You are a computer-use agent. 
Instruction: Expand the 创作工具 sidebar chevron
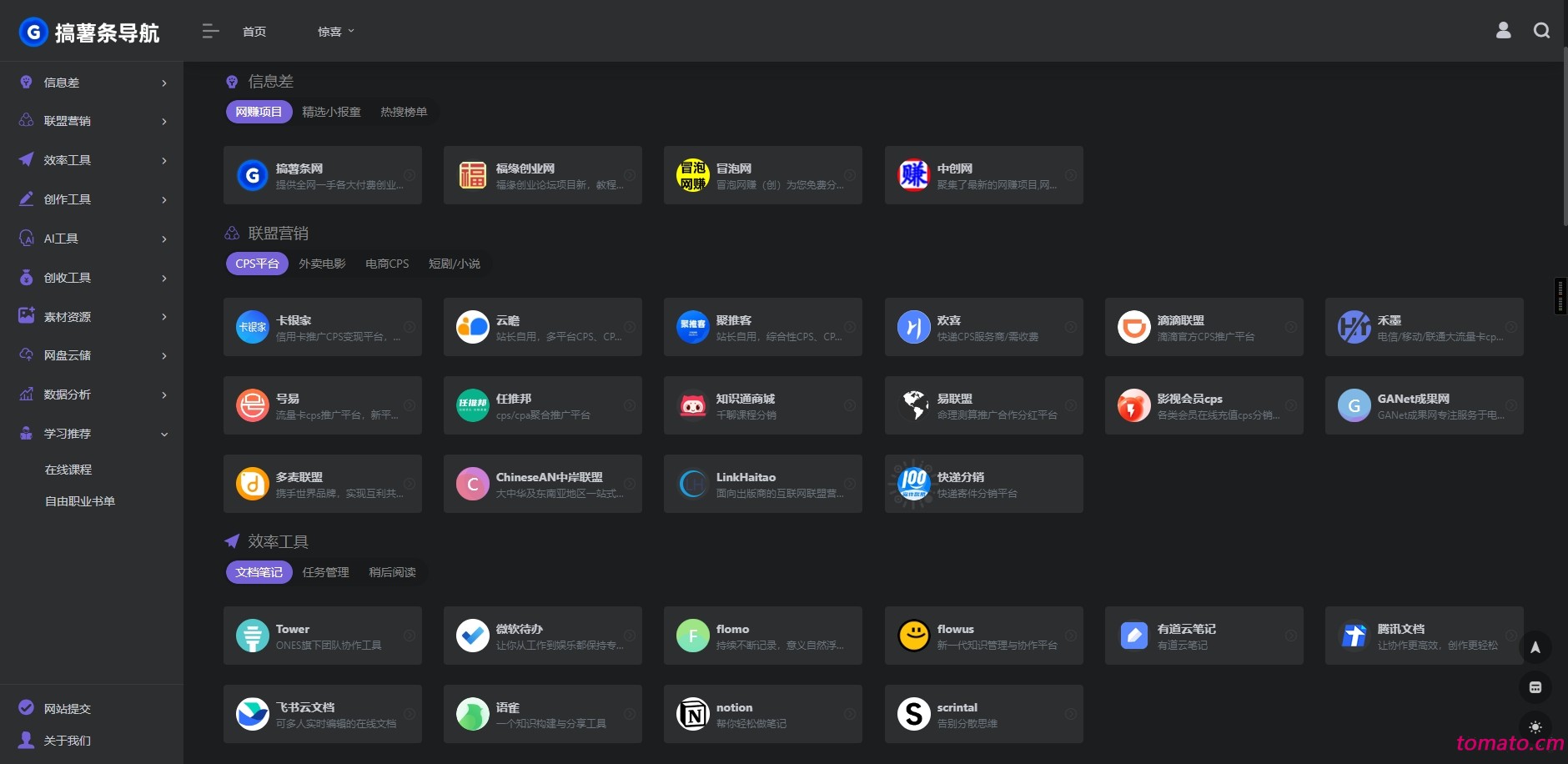[164, 199]
